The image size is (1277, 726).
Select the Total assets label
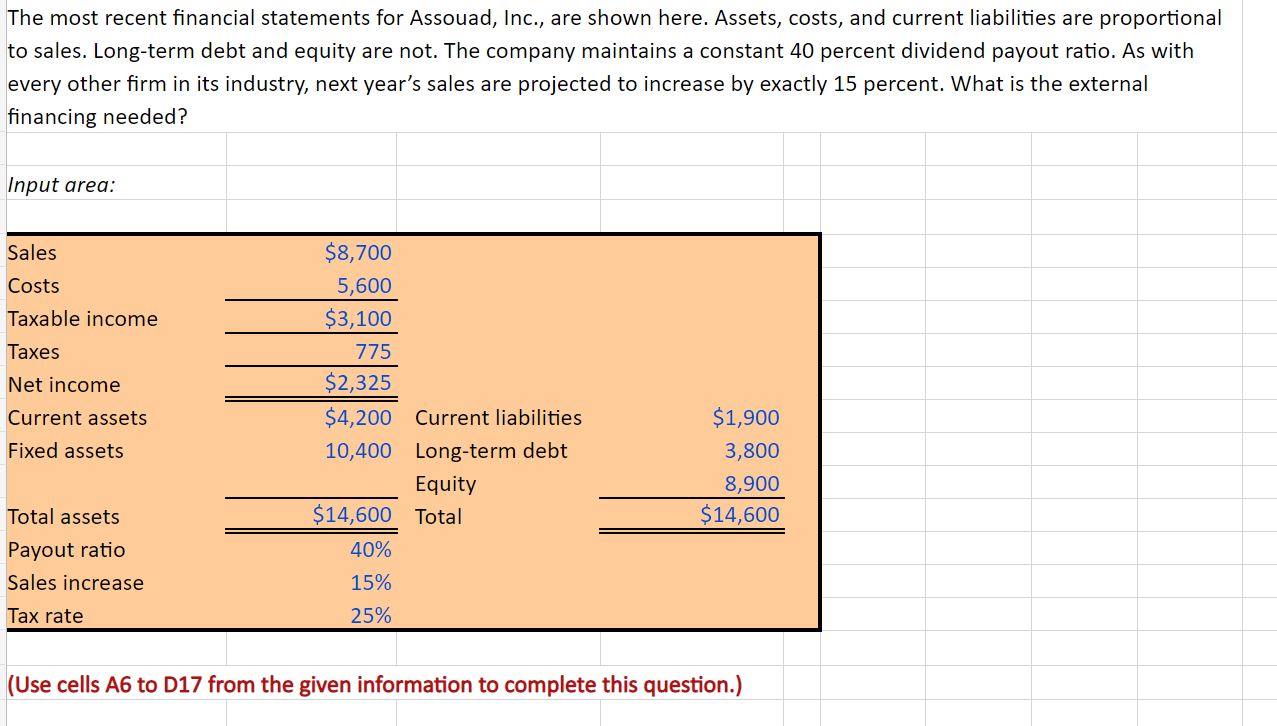[x=64, y=516]
